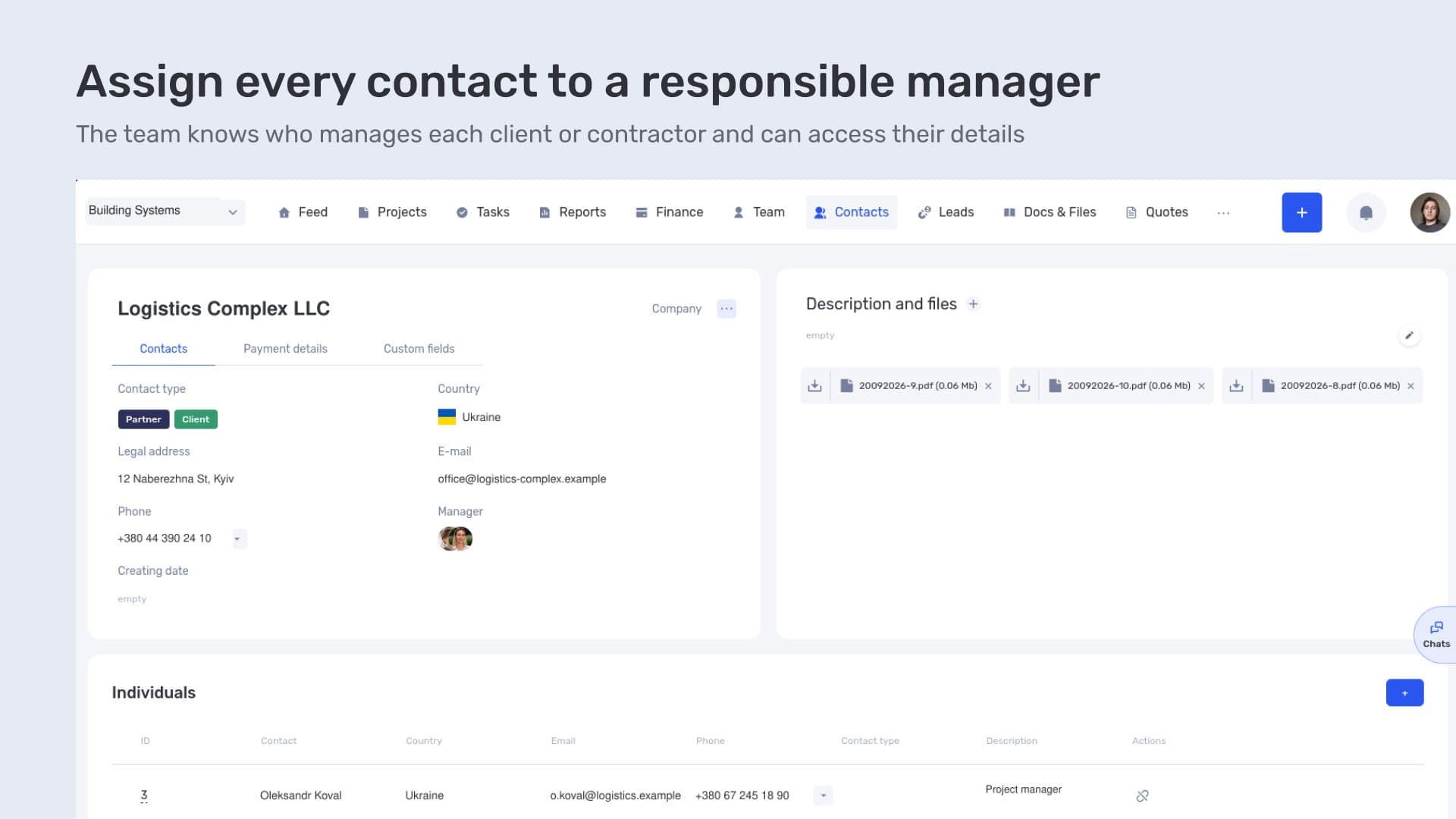Expand the company phone number dropdown
This screenshot has width=1456, height=819.
[238, 538]
